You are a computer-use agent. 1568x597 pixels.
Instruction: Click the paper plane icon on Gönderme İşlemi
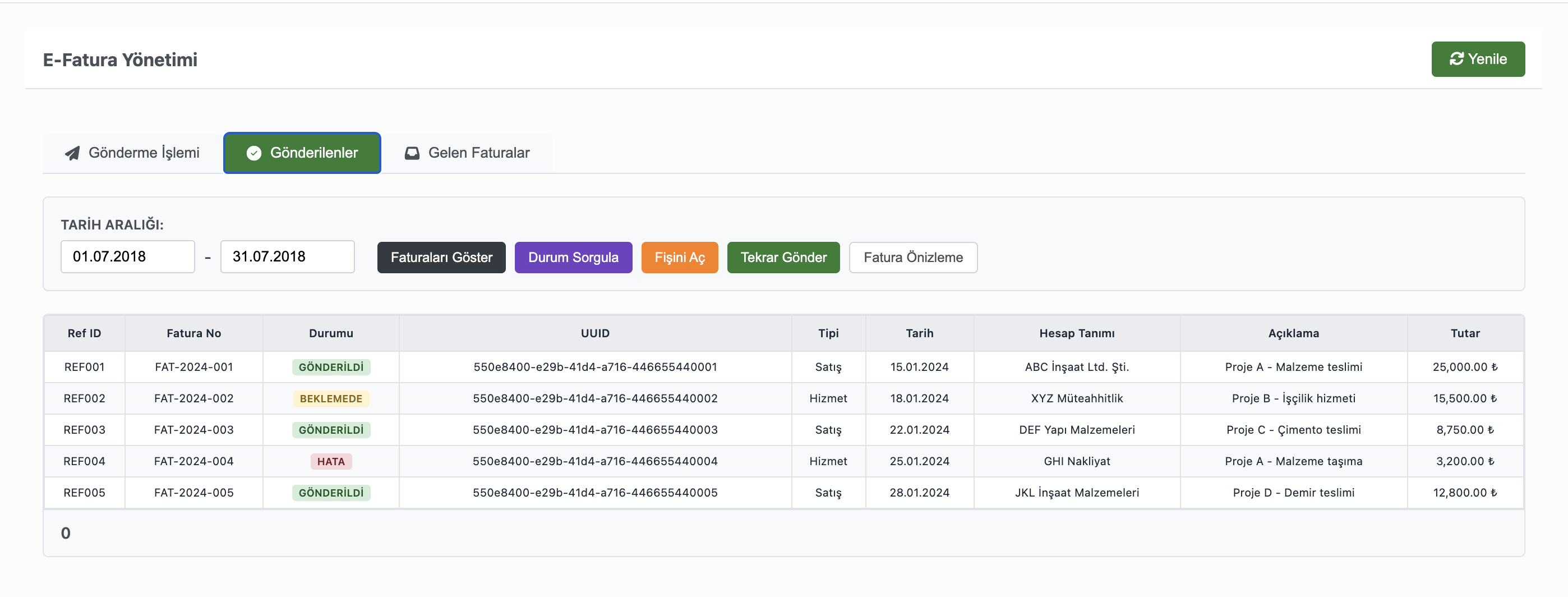(x=72, y=153)
